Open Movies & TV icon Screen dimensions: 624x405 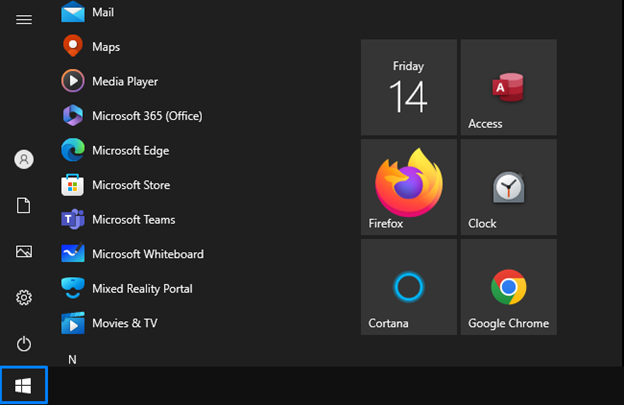(73, 323)
